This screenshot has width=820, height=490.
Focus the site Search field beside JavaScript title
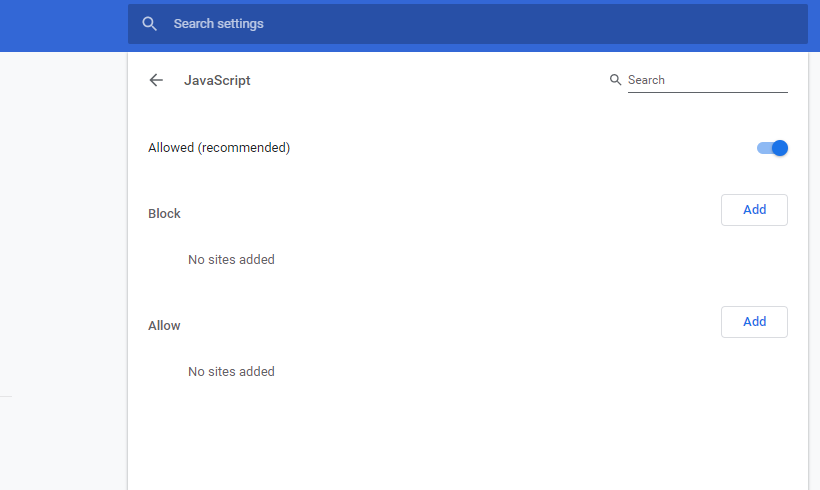pyautogui.click(x=706, y=80)
